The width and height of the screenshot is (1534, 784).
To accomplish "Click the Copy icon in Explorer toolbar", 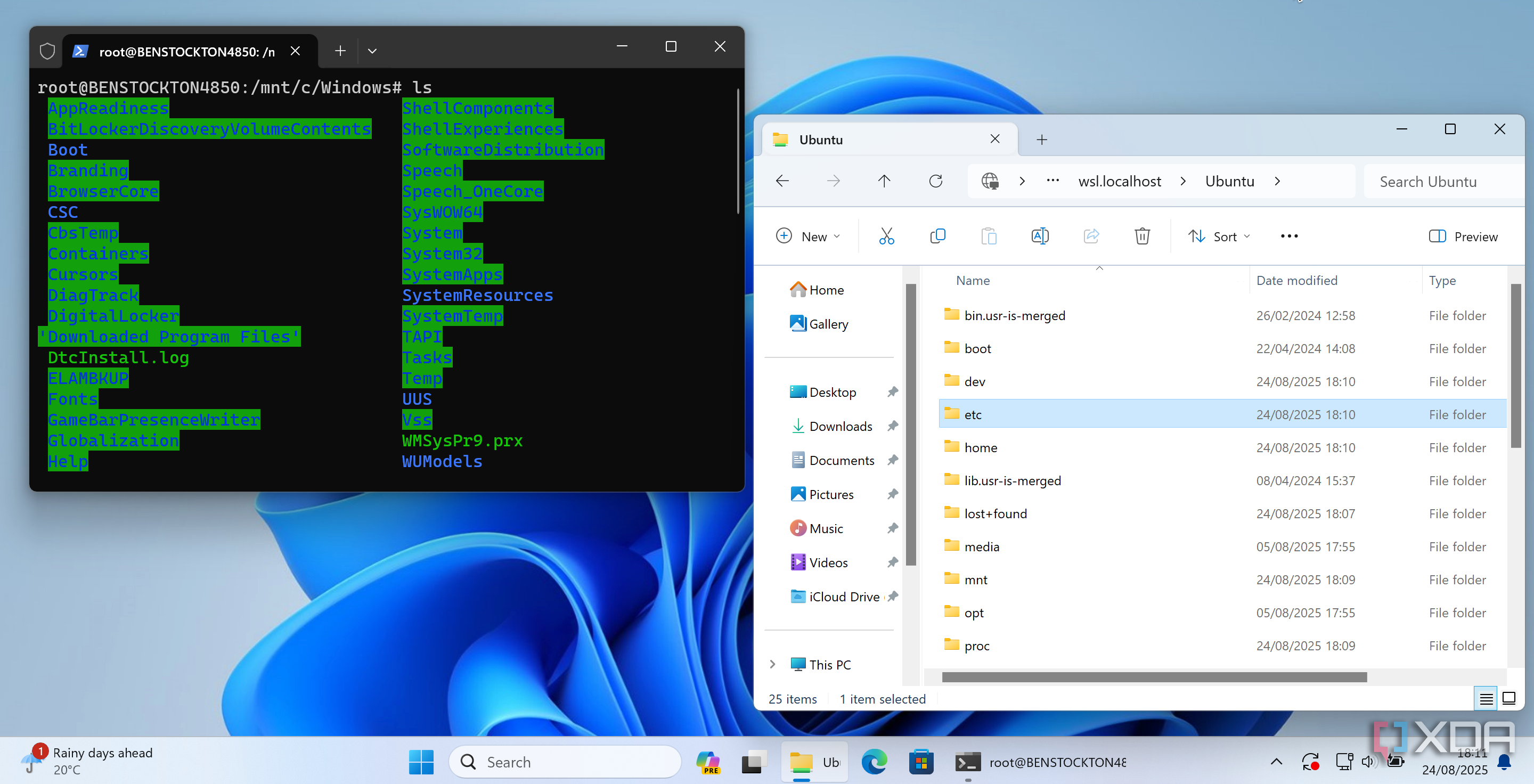I will click(x=937, y=236).
